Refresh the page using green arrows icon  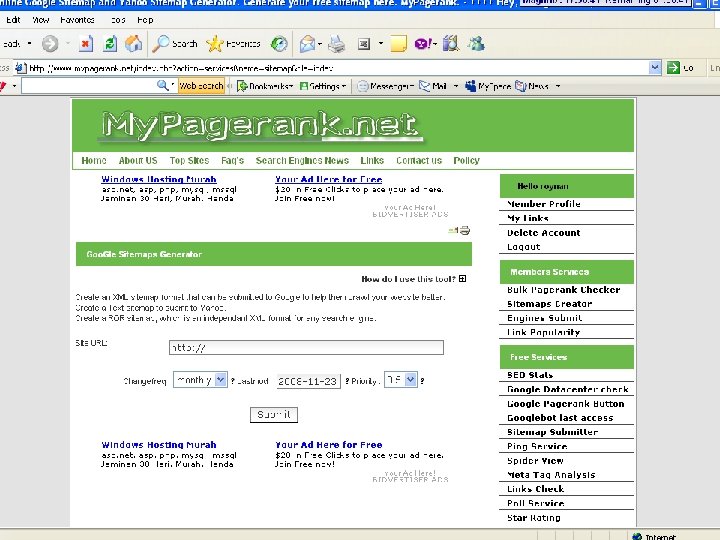(x=110, y=44)
